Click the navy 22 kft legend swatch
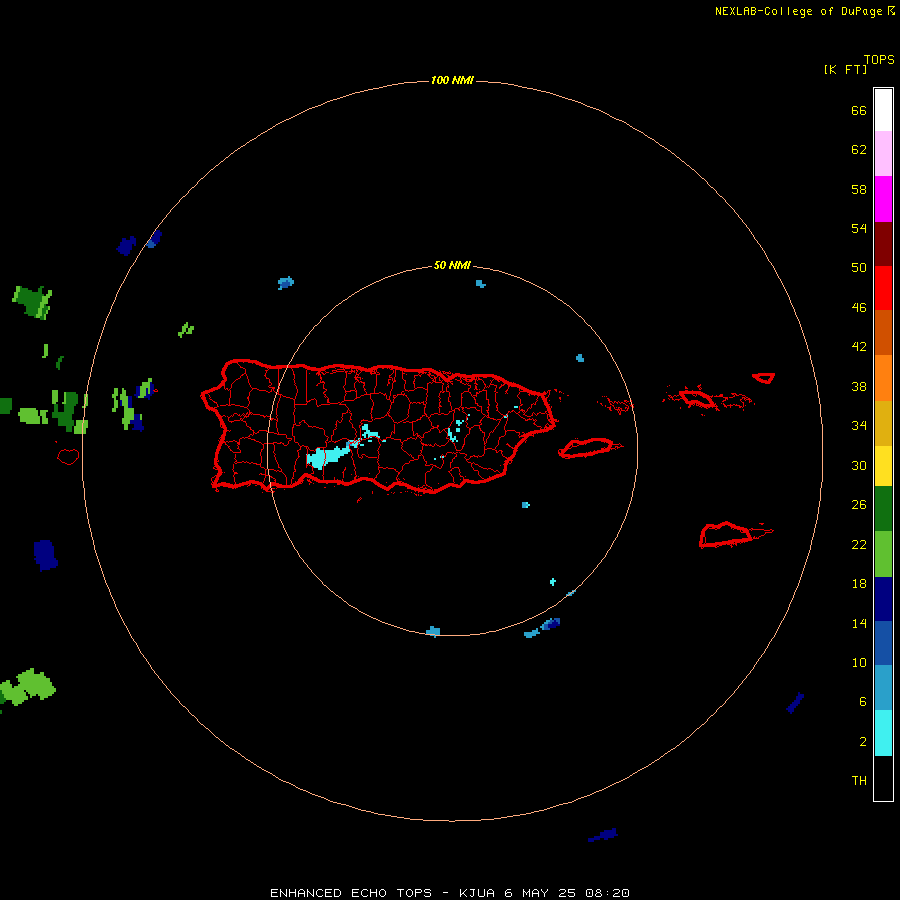Viewport: 900px width, 900px height. tap(883, 599)
